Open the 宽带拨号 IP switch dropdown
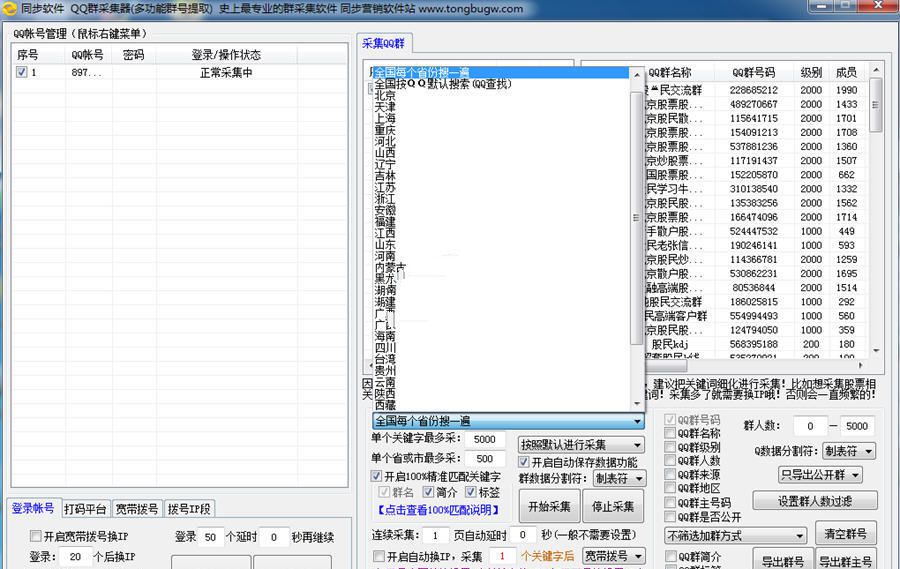This screenshot has width=900, height=569. 614,556
